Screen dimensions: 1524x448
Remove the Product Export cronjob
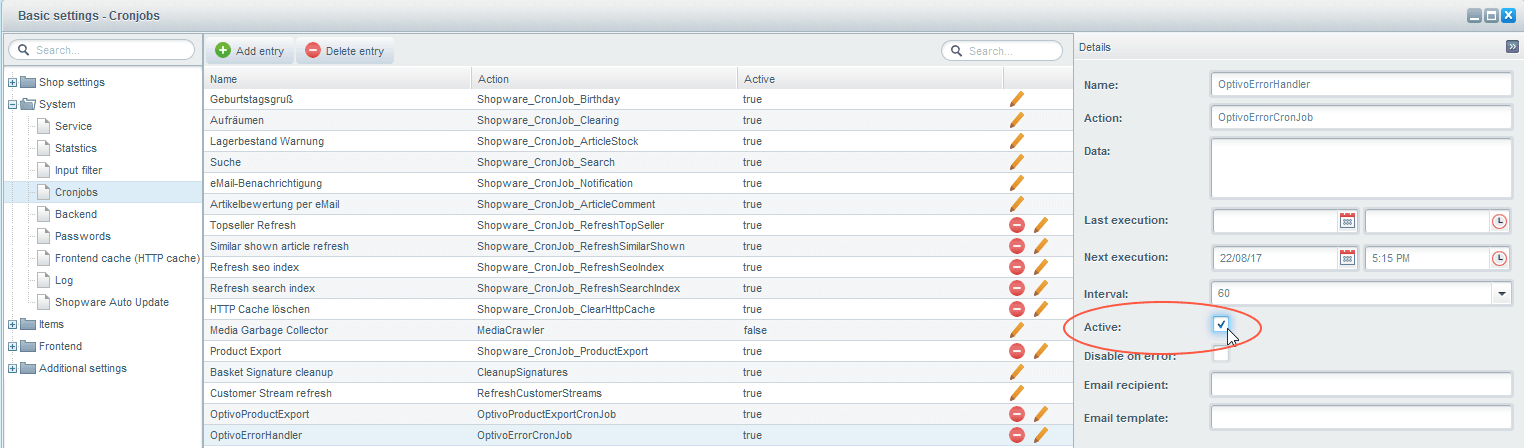pyautogui.click(x=1017, y=351)
